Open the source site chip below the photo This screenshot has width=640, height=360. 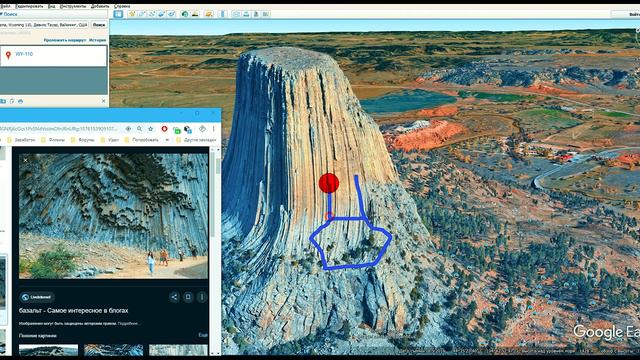(x=37, y=297)
